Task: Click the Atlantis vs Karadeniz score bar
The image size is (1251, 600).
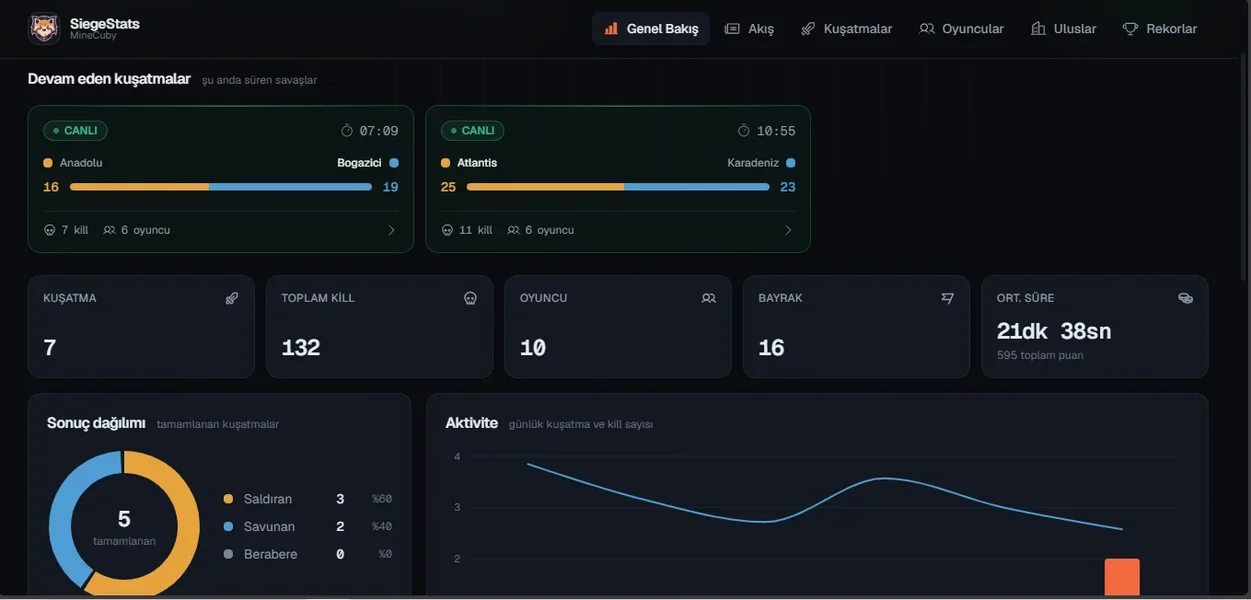Action: click(x=618, y=187)
